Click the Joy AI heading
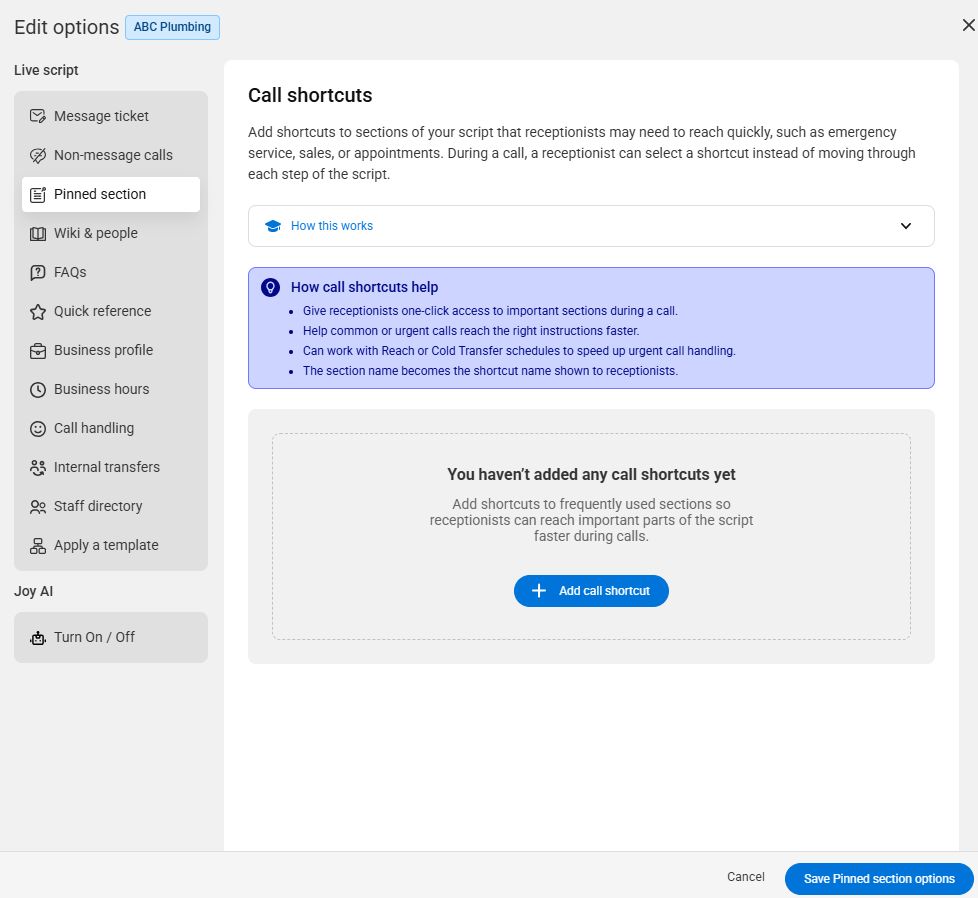 coord(34,591)
